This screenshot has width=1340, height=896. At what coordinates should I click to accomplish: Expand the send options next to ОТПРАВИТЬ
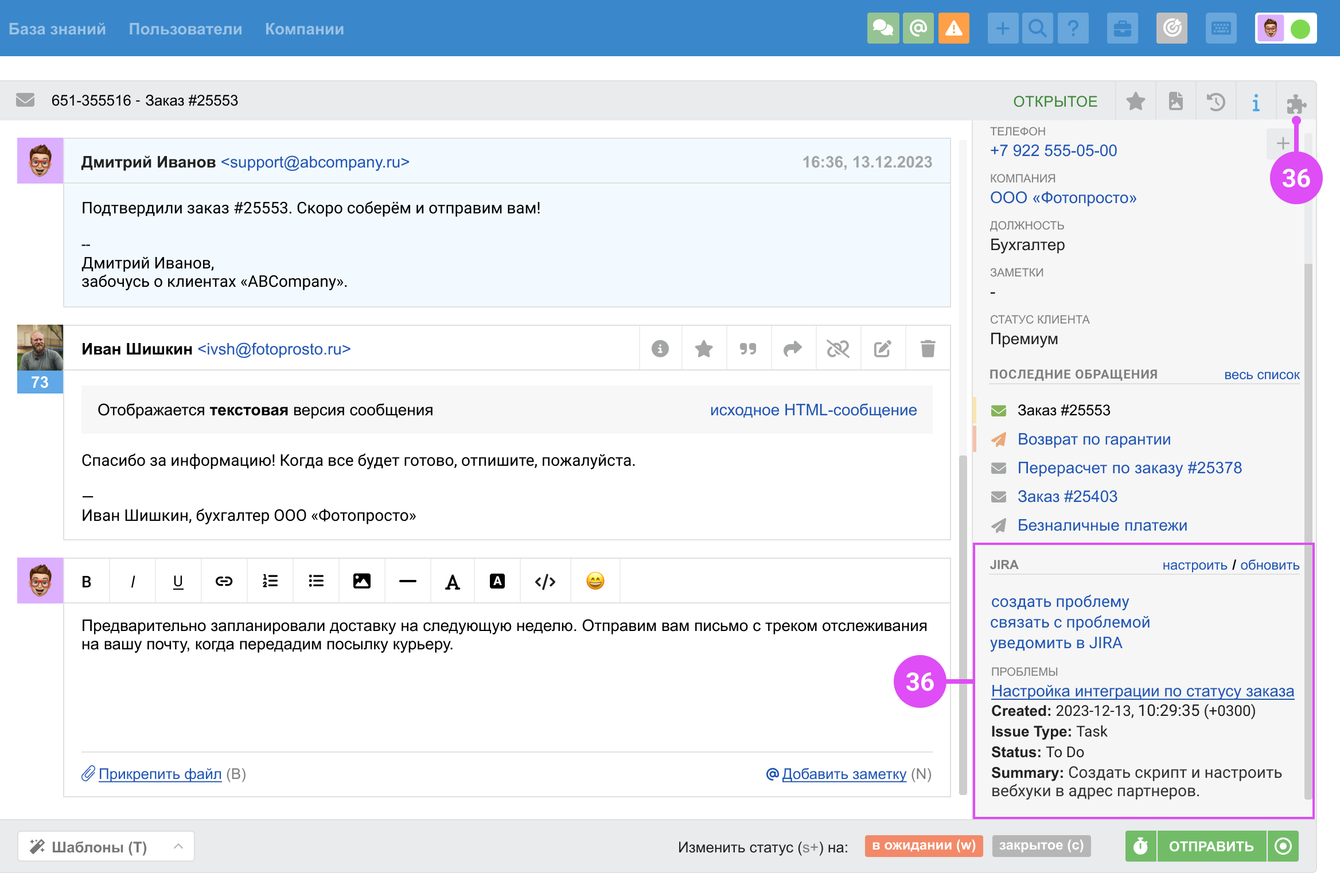point(1284,846)
